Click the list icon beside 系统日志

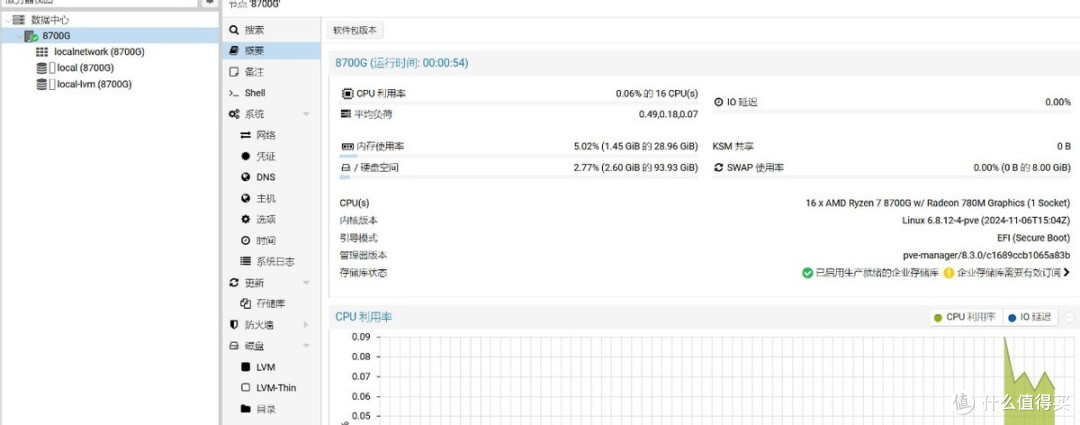click(x=245, y=261)
